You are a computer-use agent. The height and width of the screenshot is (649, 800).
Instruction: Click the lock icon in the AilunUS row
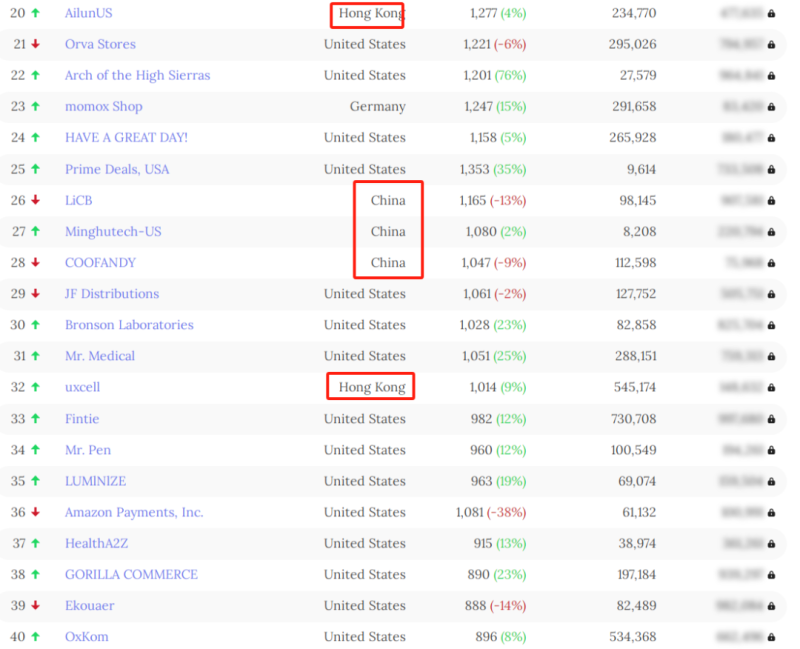click(771, 13)
